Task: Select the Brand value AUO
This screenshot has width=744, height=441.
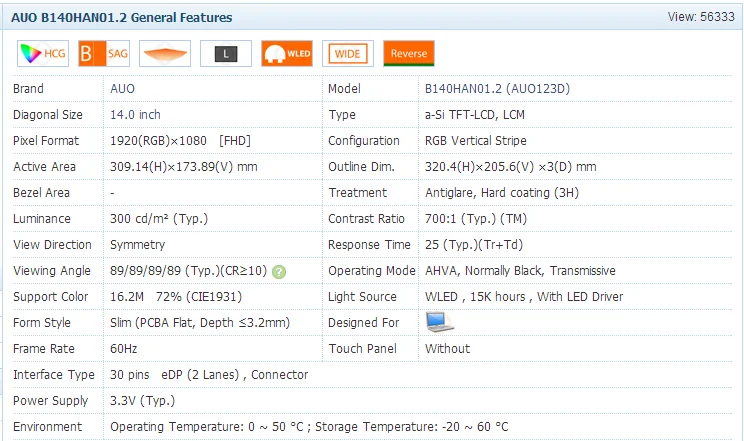Action: [x=122, y=89]
